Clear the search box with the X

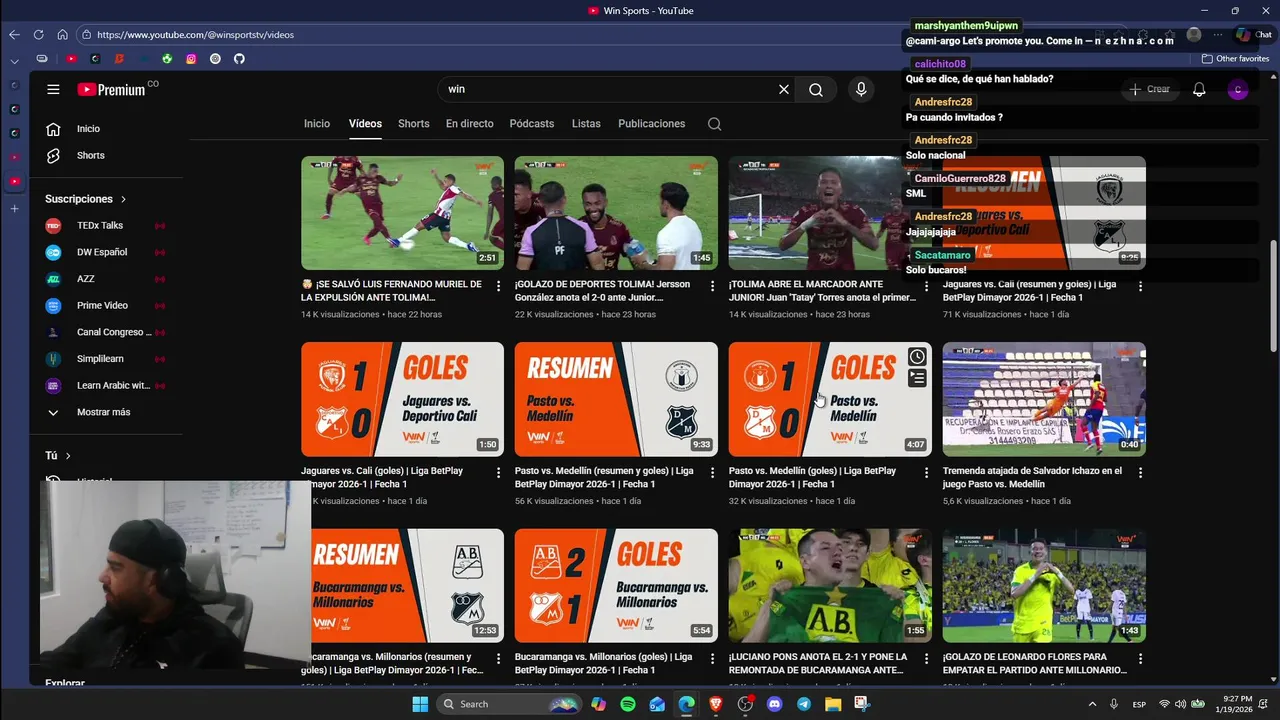(x=784, y=89)
